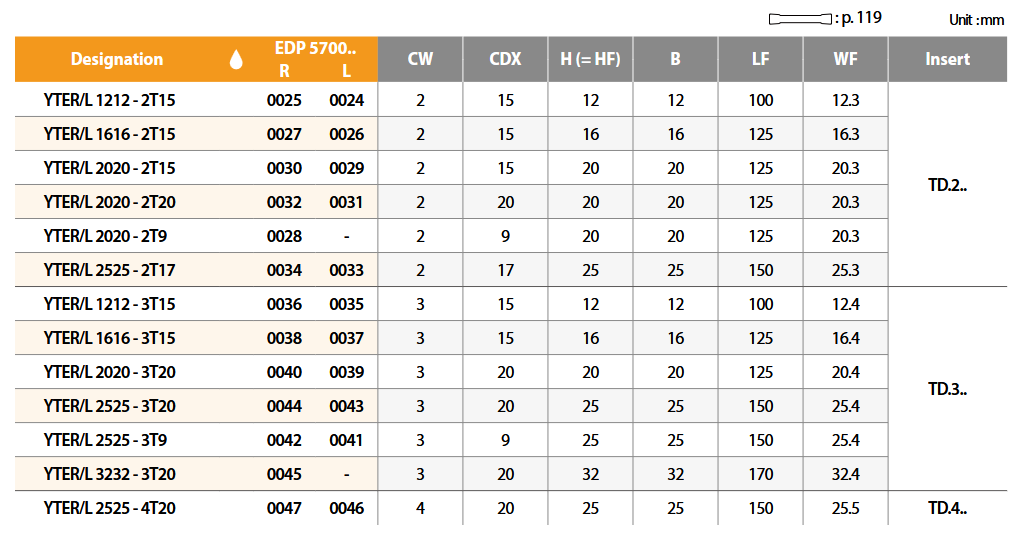Click the EDP 5700.. header label
Screen dimensions: 1015x536
tap(315, 48)
